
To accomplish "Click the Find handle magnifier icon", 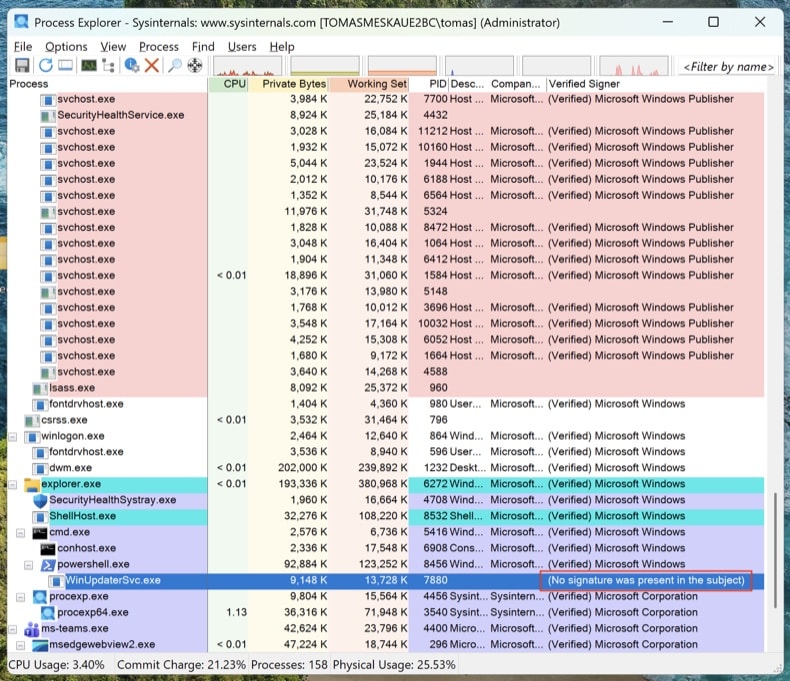I will (174, 65).
